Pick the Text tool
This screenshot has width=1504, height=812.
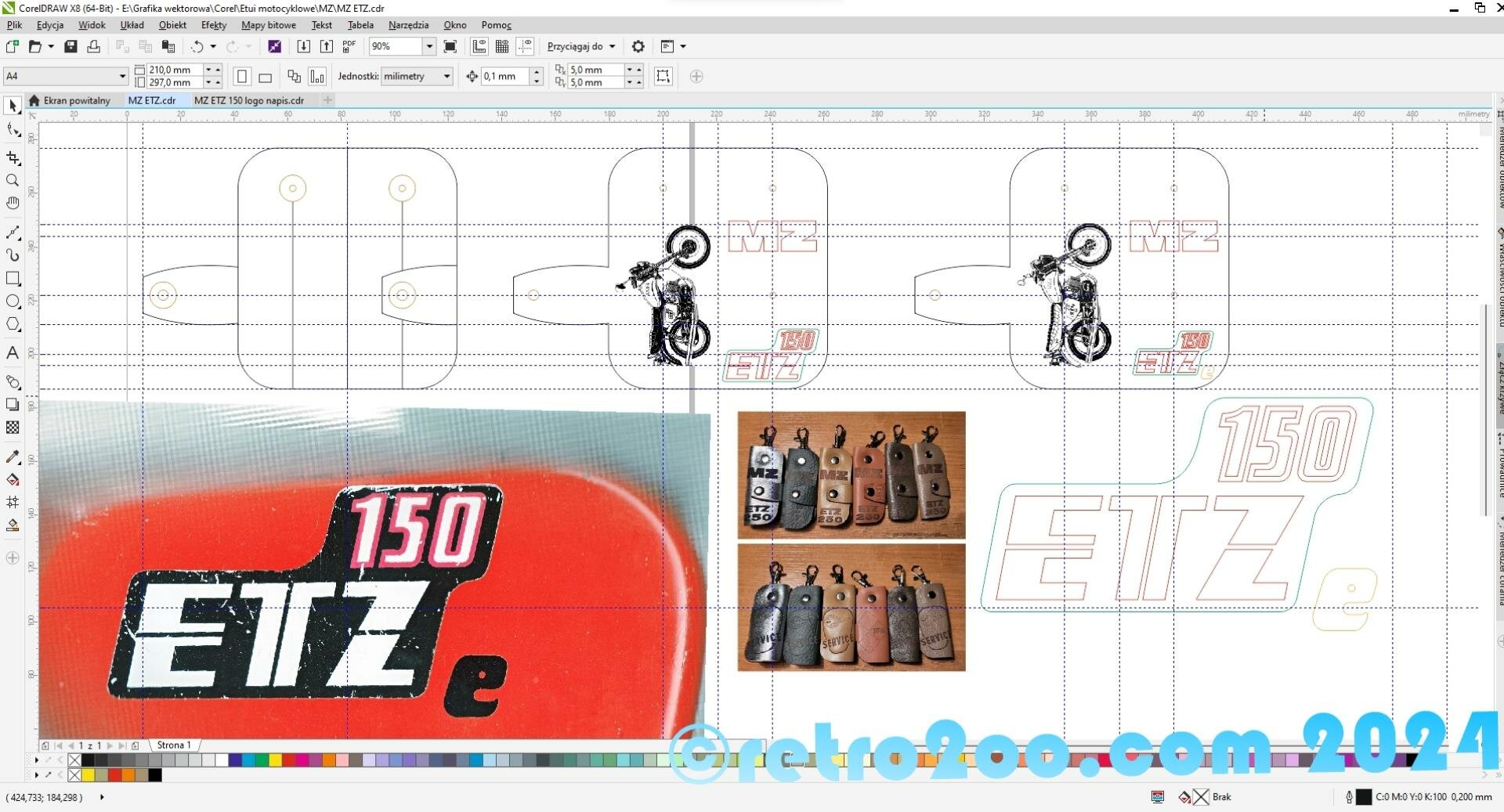point(13,353)
